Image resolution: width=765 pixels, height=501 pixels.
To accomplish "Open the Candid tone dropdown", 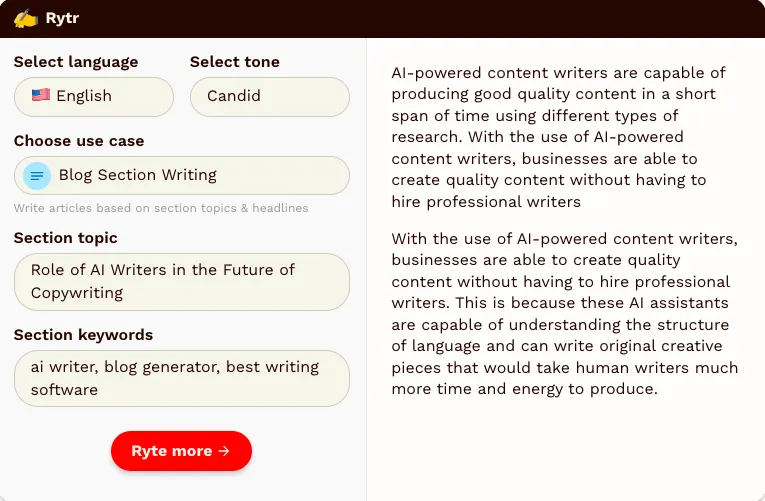I will coord(270,97).
